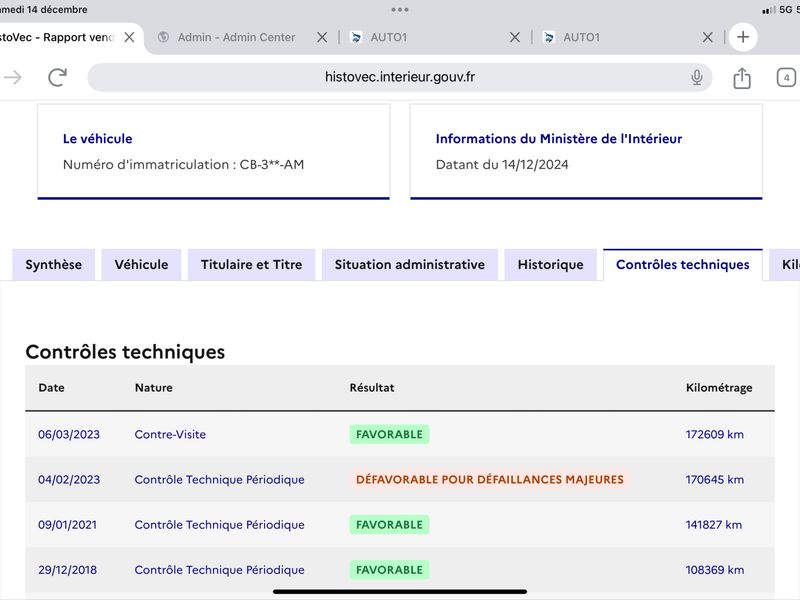Tap the three-dot multitasking indicator
Screen dimensions: 800x600
pyautogui.click(x=400, y=10)
